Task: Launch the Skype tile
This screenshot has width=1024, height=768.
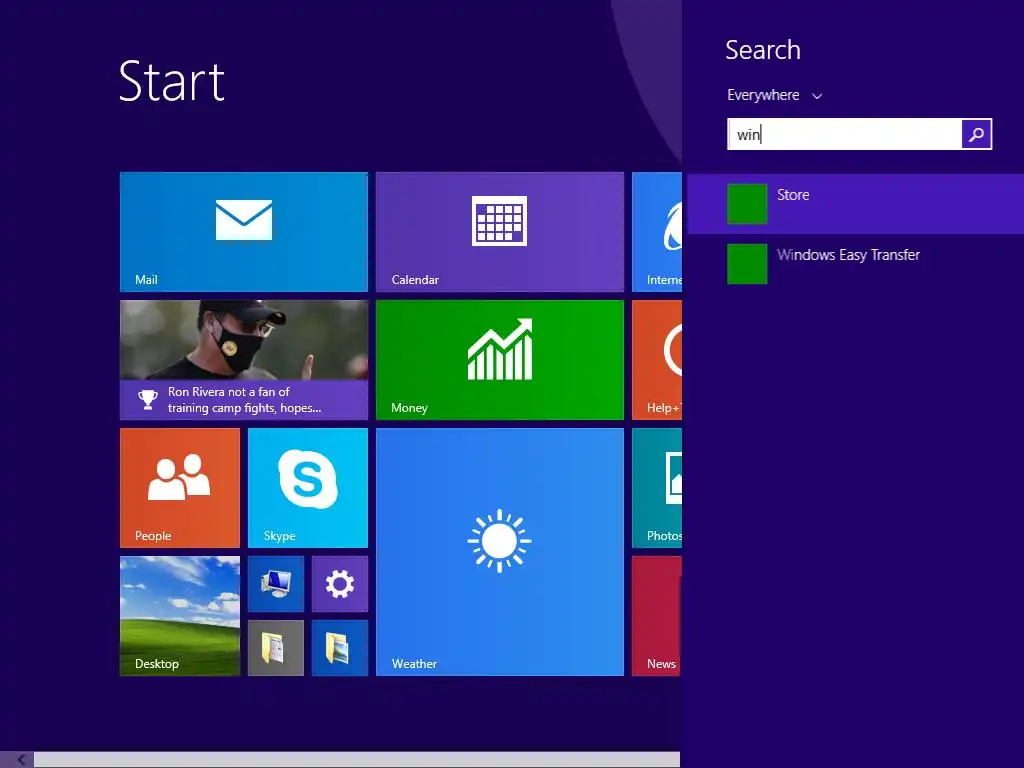Action: 308,488
